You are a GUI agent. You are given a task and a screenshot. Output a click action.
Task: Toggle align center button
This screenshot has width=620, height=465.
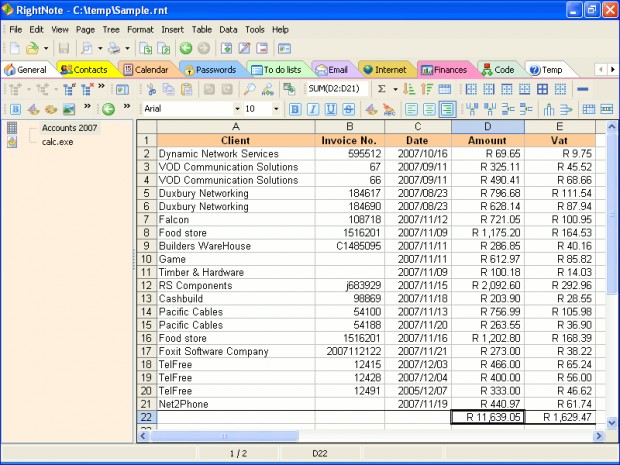[x=429, y=109]
